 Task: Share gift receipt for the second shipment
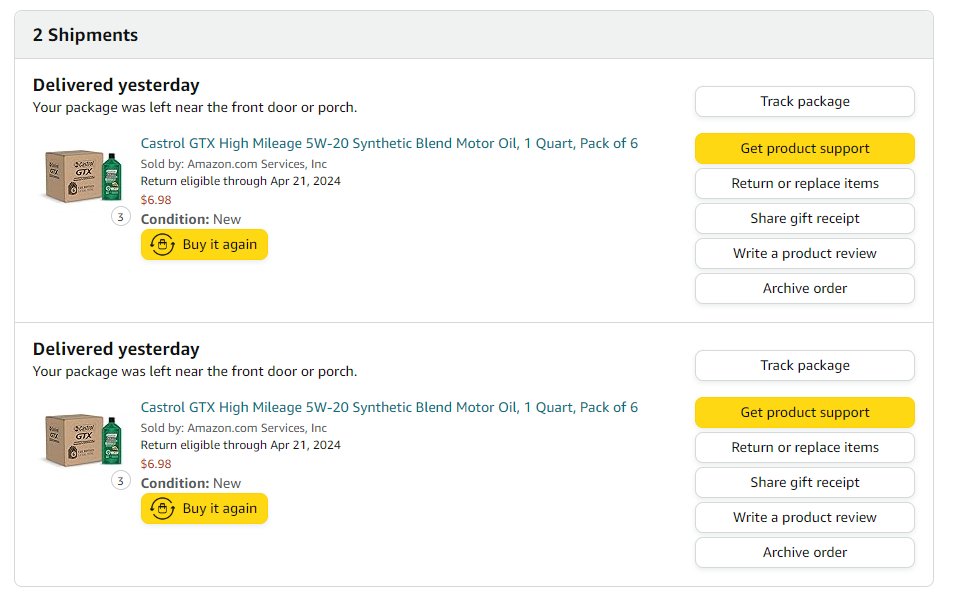[804, 482]
